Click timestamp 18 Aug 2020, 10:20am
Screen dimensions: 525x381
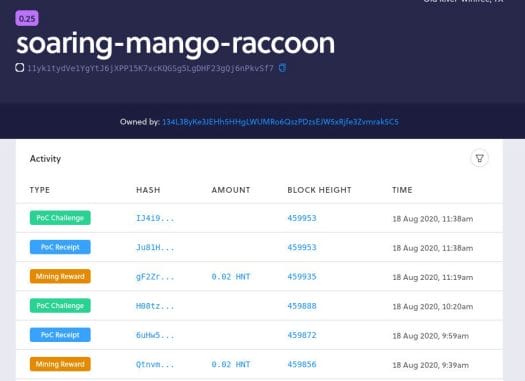click(x=433, y=306)
